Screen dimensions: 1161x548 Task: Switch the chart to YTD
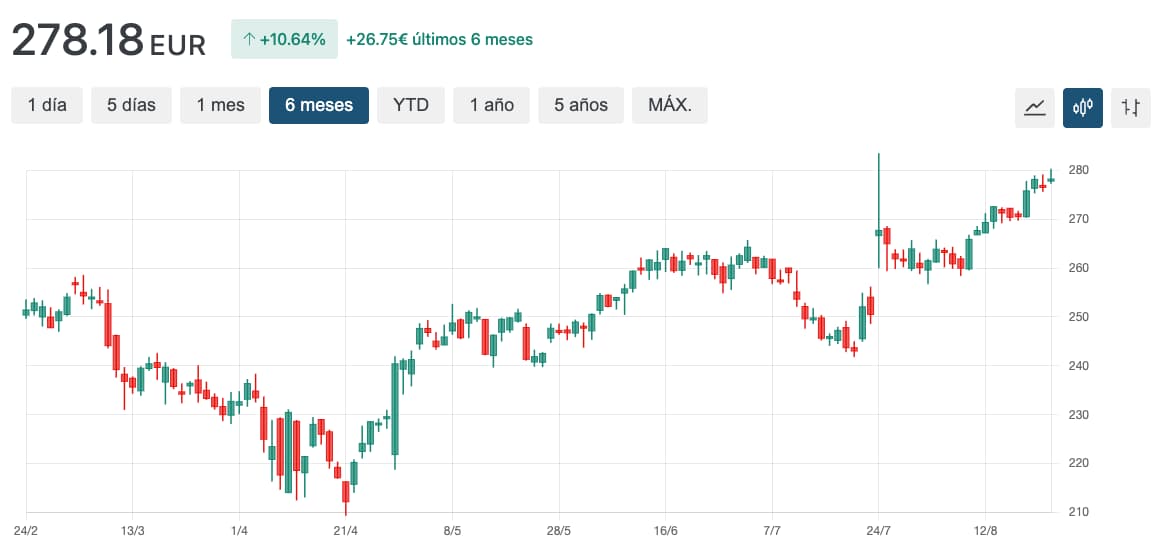tap(411, 105)
